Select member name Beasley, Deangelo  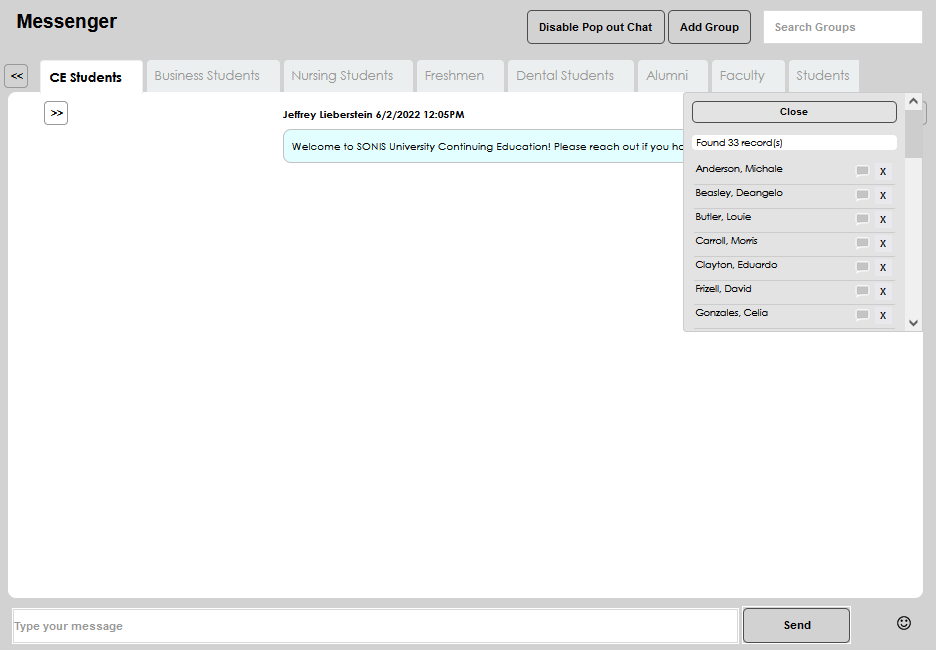[x=739, y=193]
